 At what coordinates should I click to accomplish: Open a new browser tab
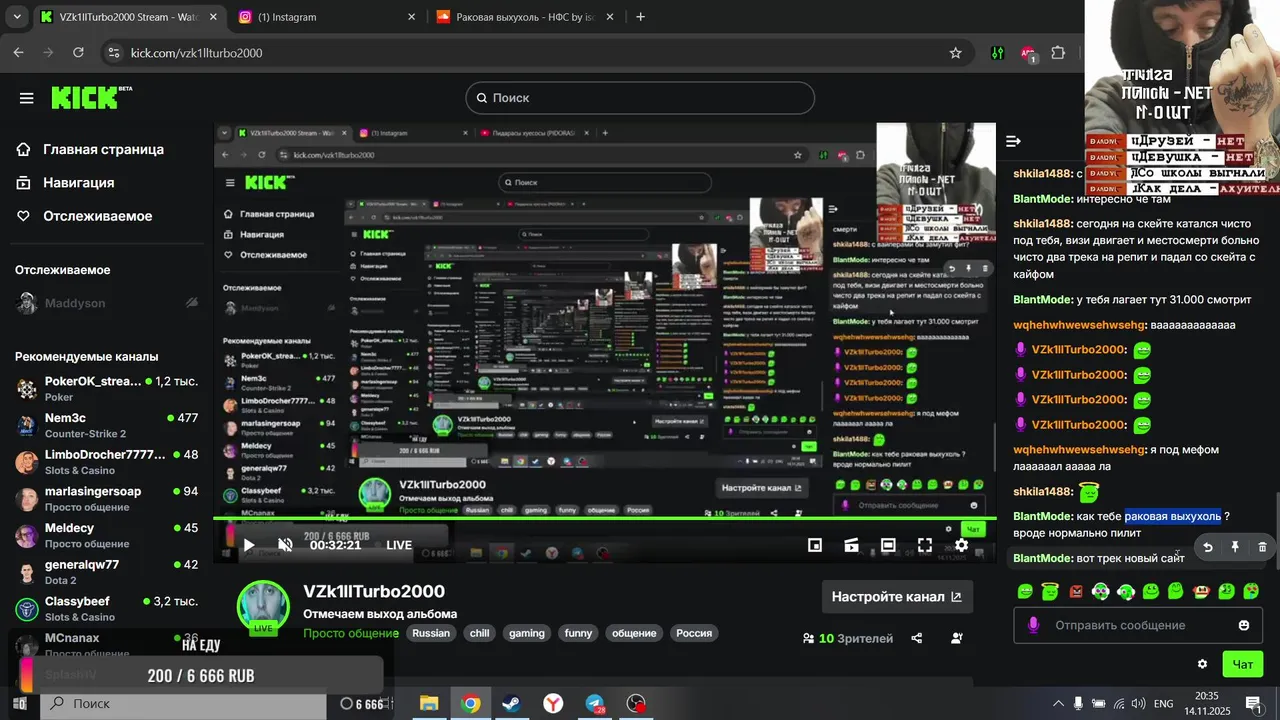640,17
